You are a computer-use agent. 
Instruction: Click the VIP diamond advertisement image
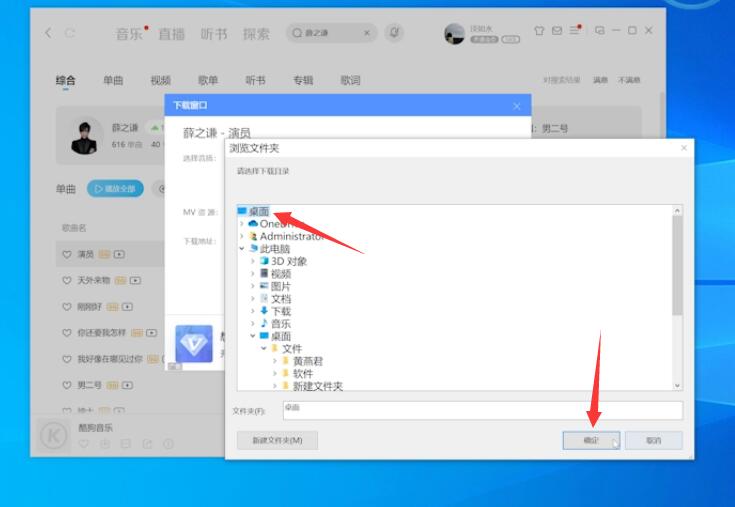tap(194, 344)
